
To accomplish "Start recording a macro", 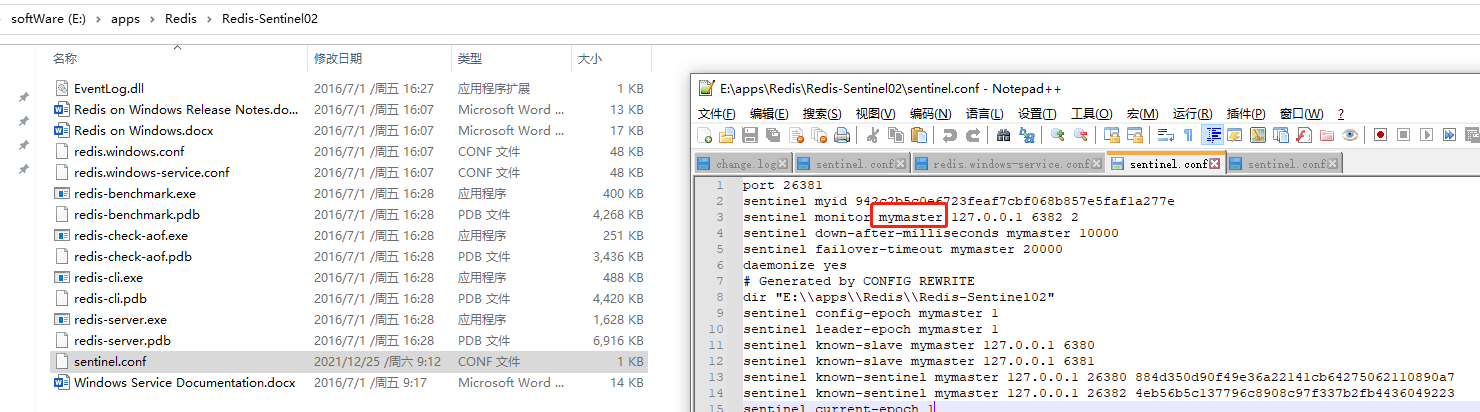I will pos(1381,135).
